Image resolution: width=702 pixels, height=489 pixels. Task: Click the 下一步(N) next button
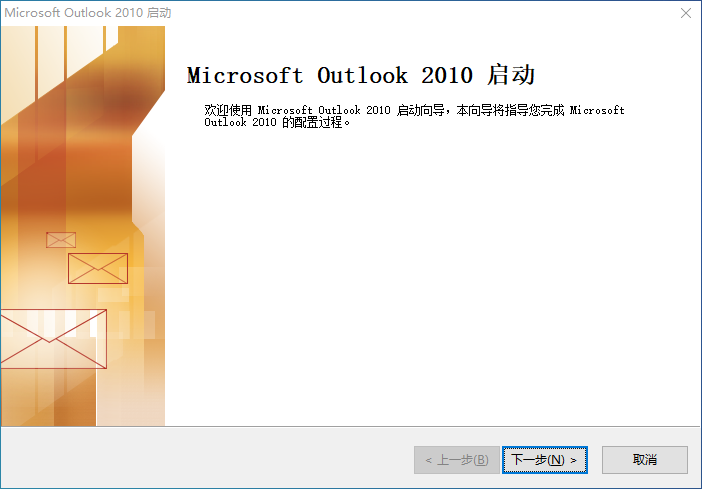click(x=544, y=459)
